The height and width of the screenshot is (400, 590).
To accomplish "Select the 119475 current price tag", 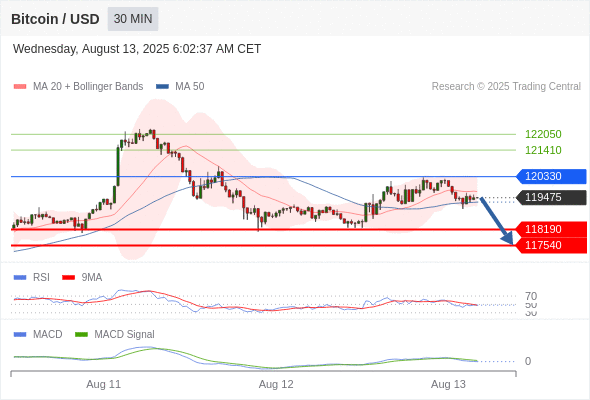I will (x=551, y=197).
